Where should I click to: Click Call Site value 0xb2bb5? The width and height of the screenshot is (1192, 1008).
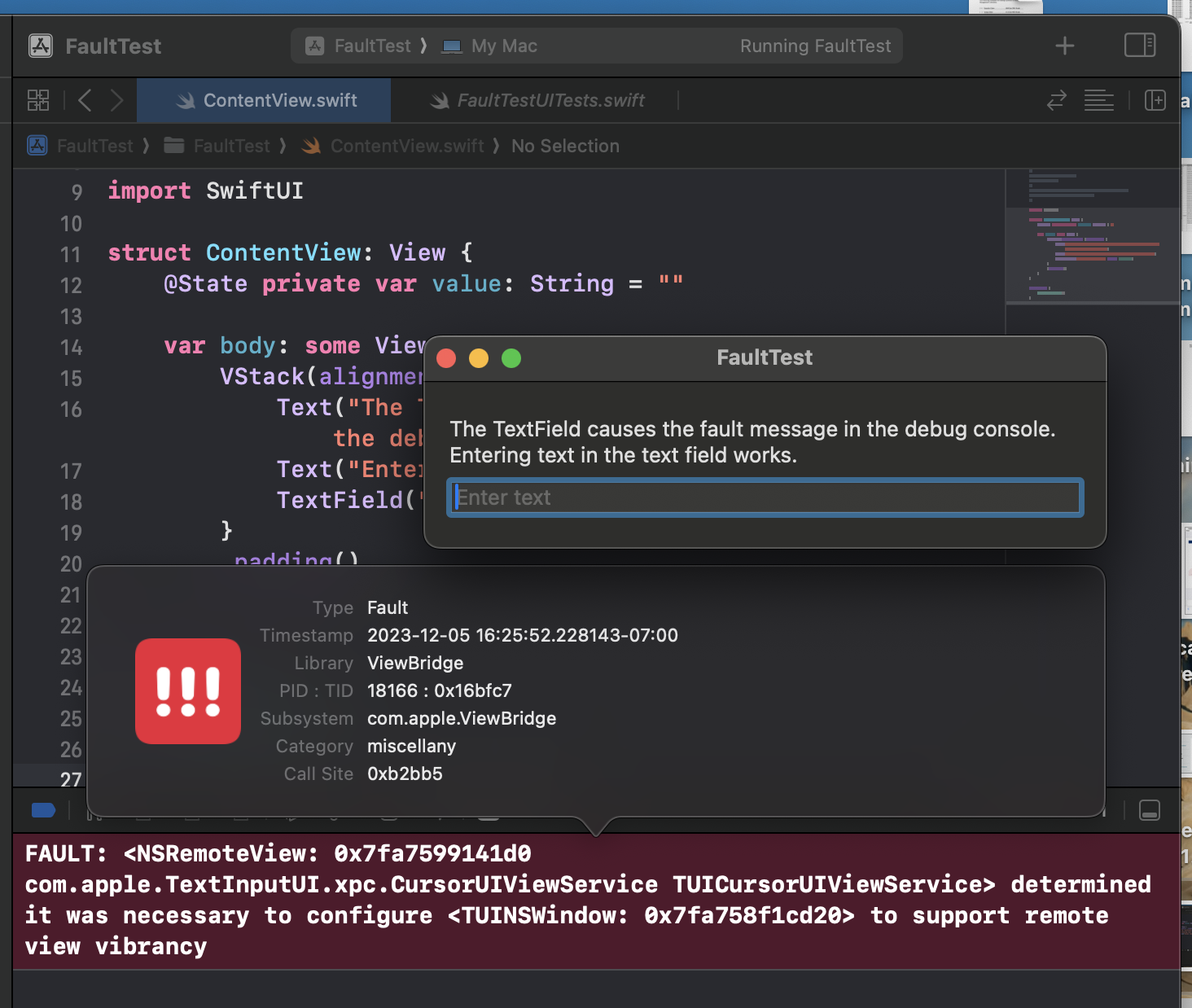[405, 774]
